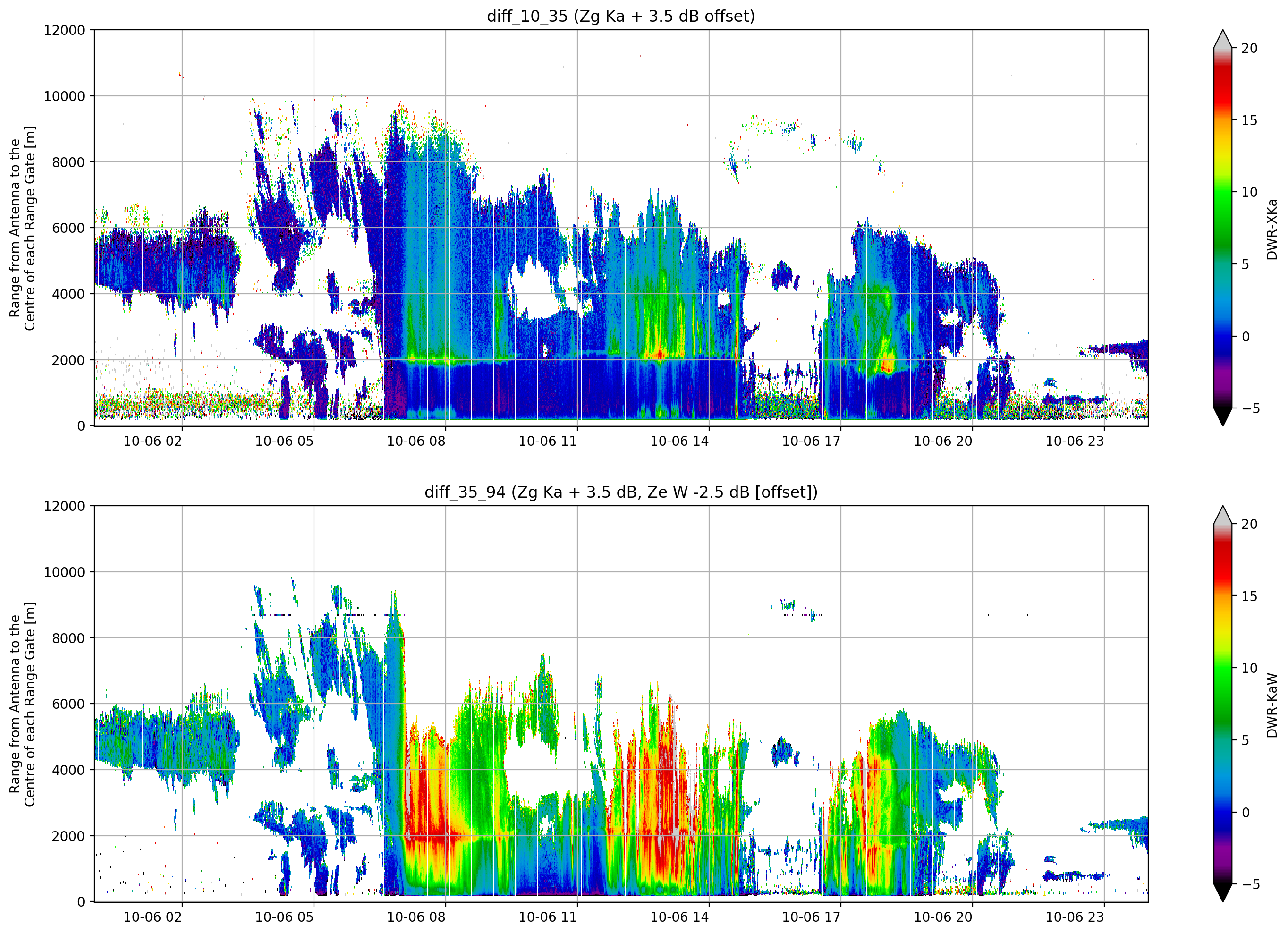Click '10-06 23' on the diff_35_94 plot x-axis
This screenshot has width=1288, height=934.
1075,917
